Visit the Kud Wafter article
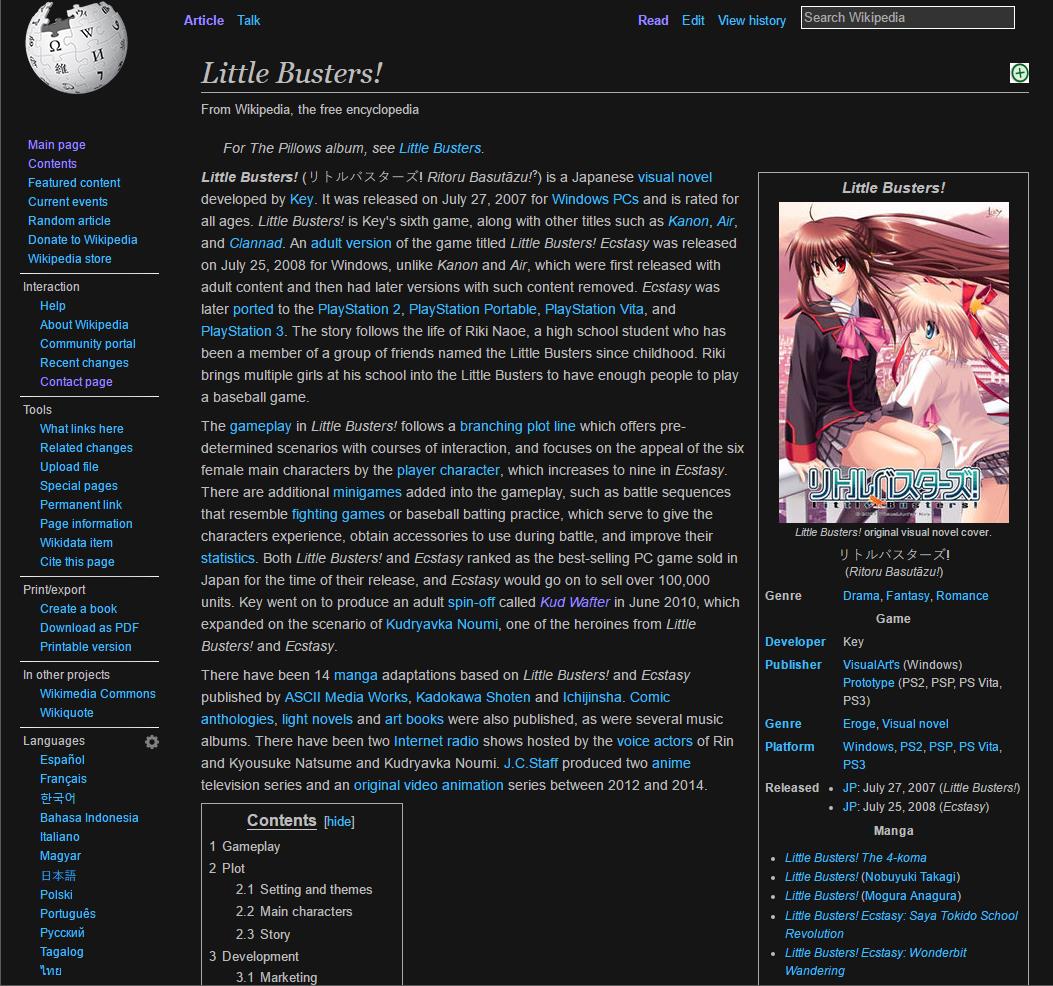Image resolution: width=1053 pixels, height=986 pixels. point(573,602)
